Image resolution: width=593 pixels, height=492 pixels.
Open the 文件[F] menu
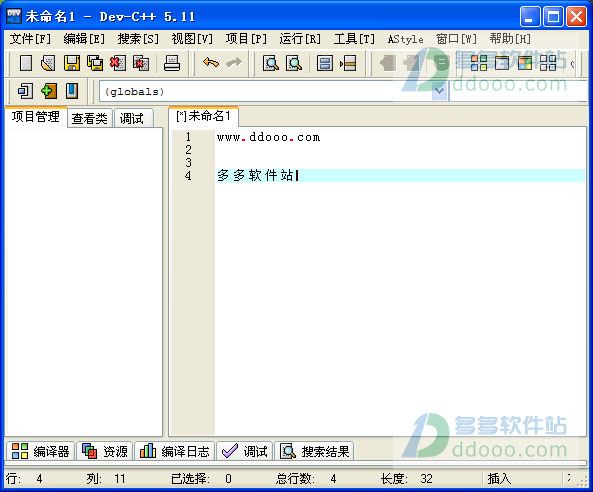(30, 39)
